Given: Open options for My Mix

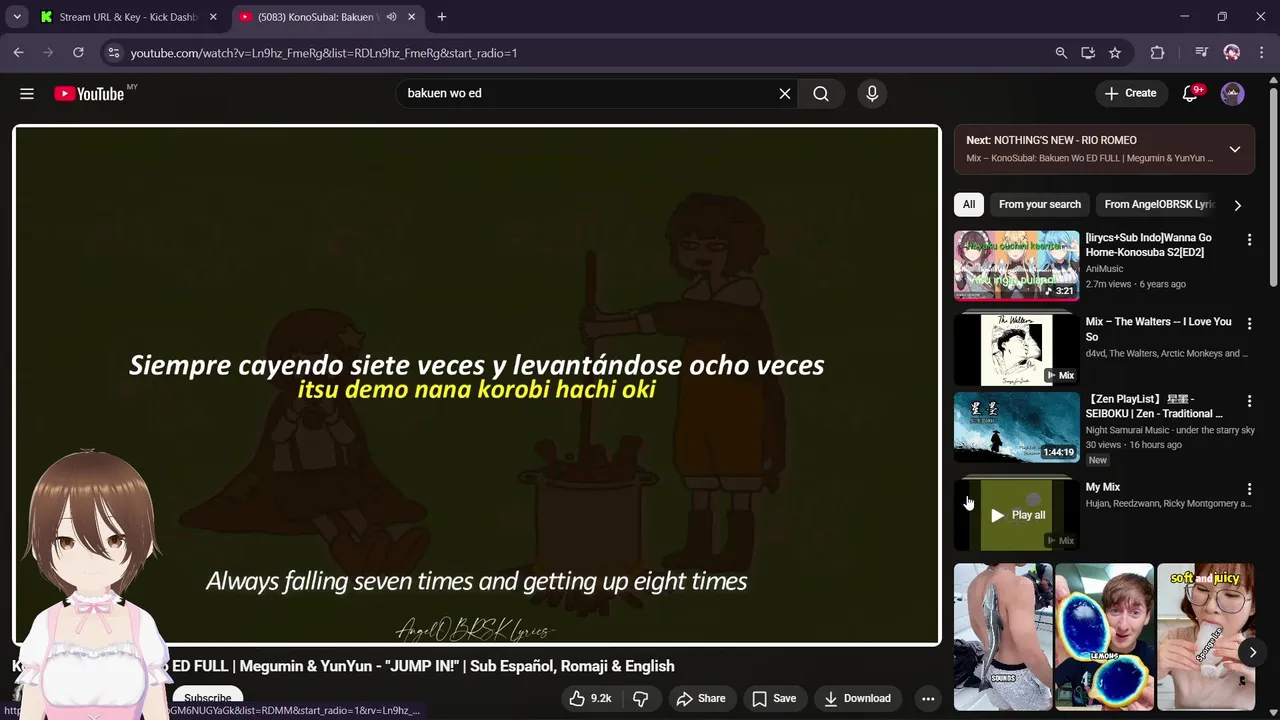Looking at the screenshot, I should pos(1249,489).
